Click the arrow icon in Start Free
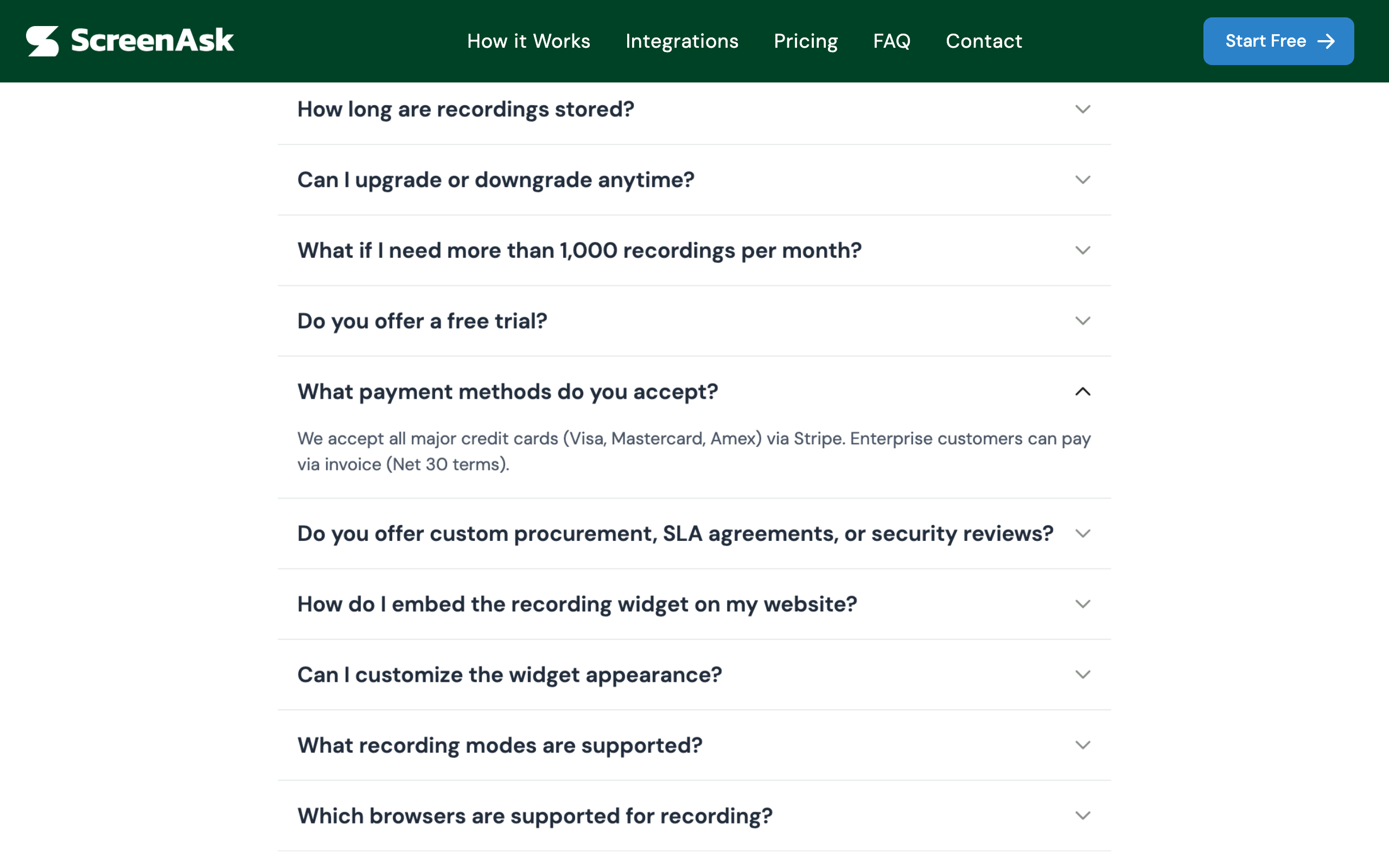 coord(1326,41)
